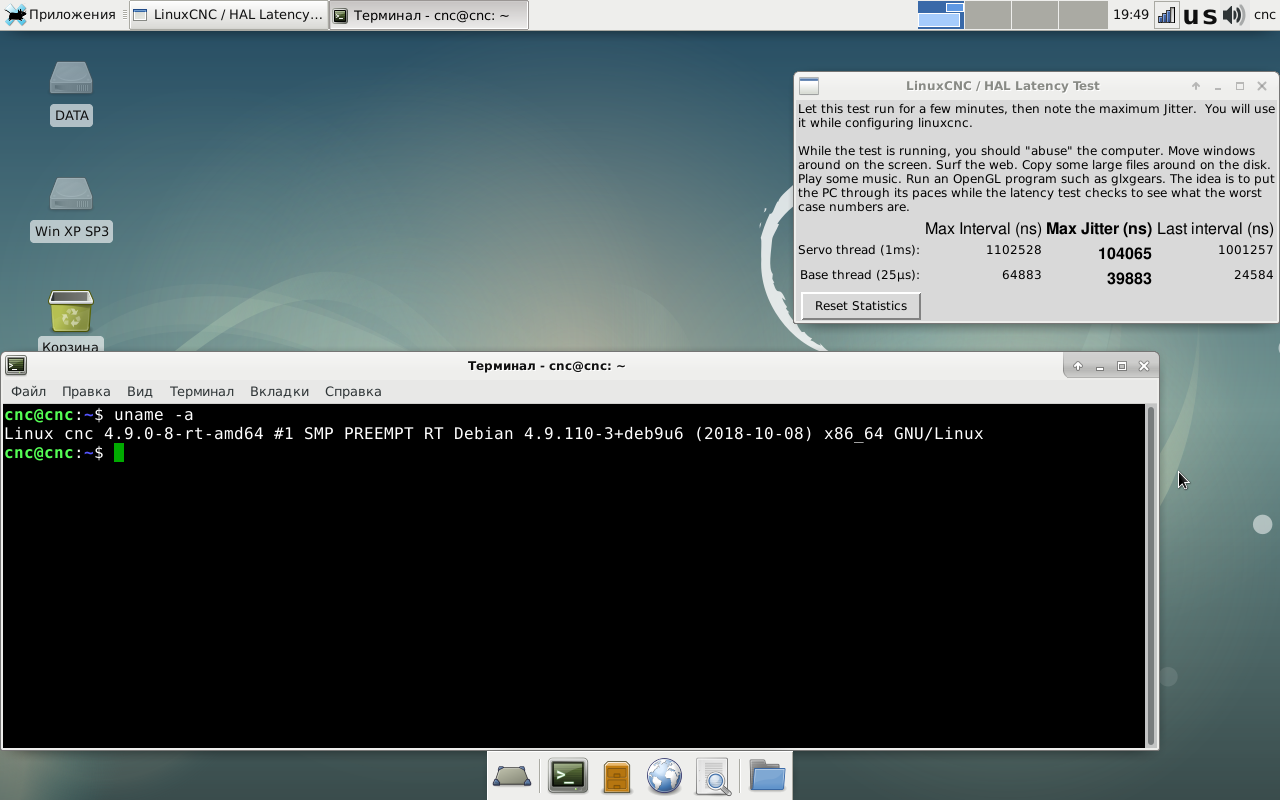The height and width of the screenshot is (800, 1280).
Task: Launch the web browser globe icon
Action: (x=665, y=776)
